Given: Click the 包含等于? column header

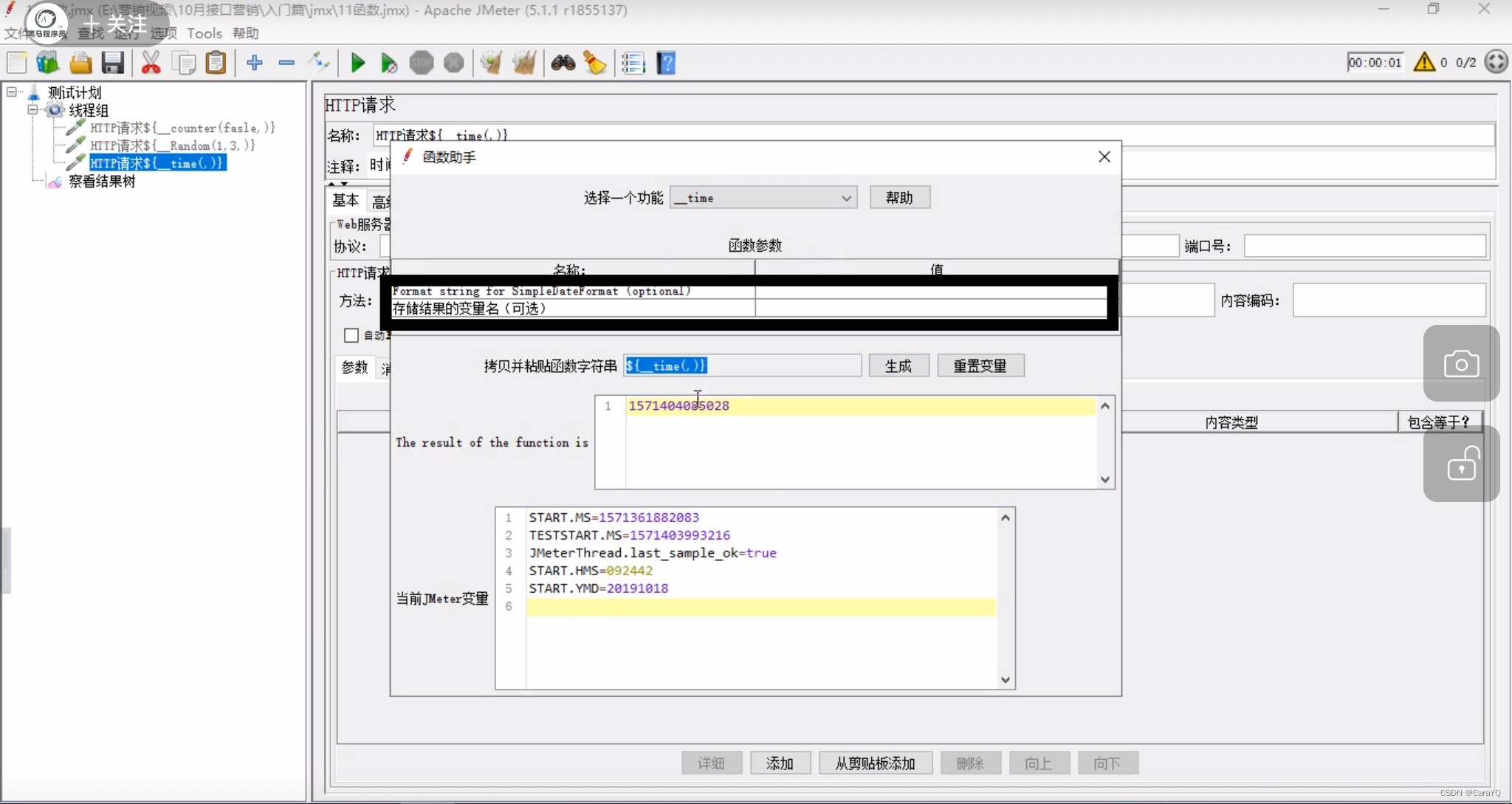Looking at the screenshot, I should 1439,422.
